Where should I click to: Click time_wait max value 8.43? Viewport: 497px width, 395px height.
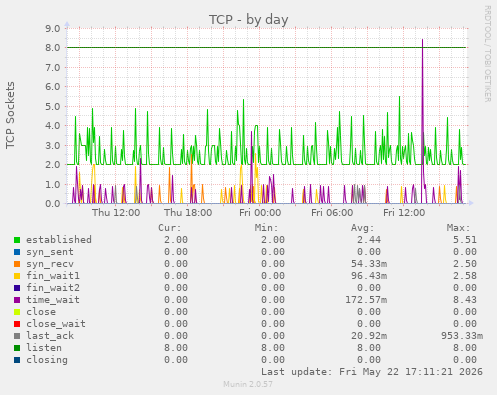465,300
